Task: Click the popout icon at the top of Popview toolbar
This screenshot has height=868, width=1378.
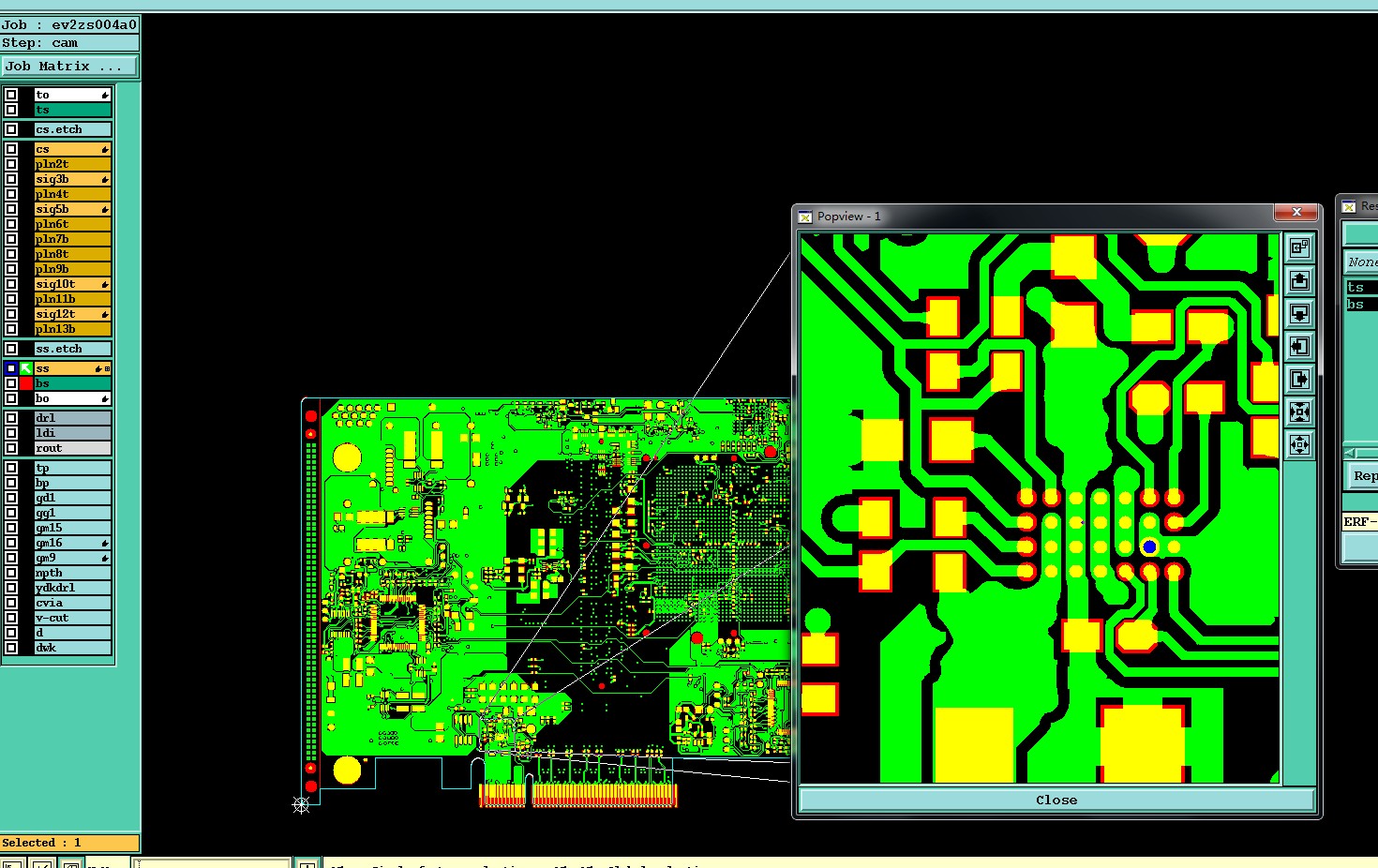Action: click(1299, 247)
